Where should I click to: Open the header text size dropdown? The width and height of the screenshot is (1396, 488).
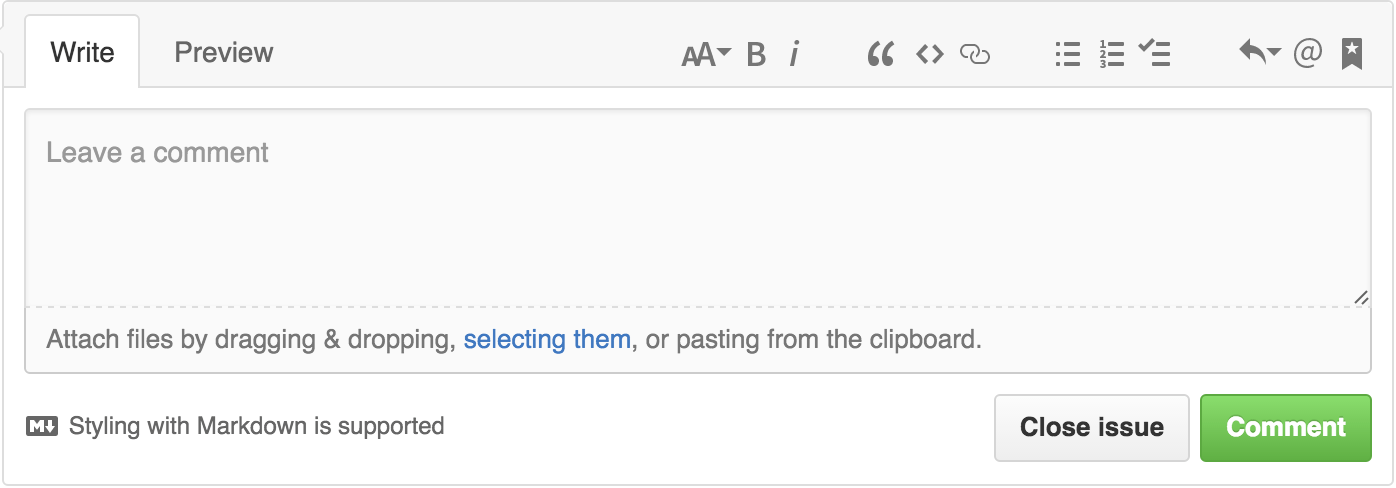(706, 54)
